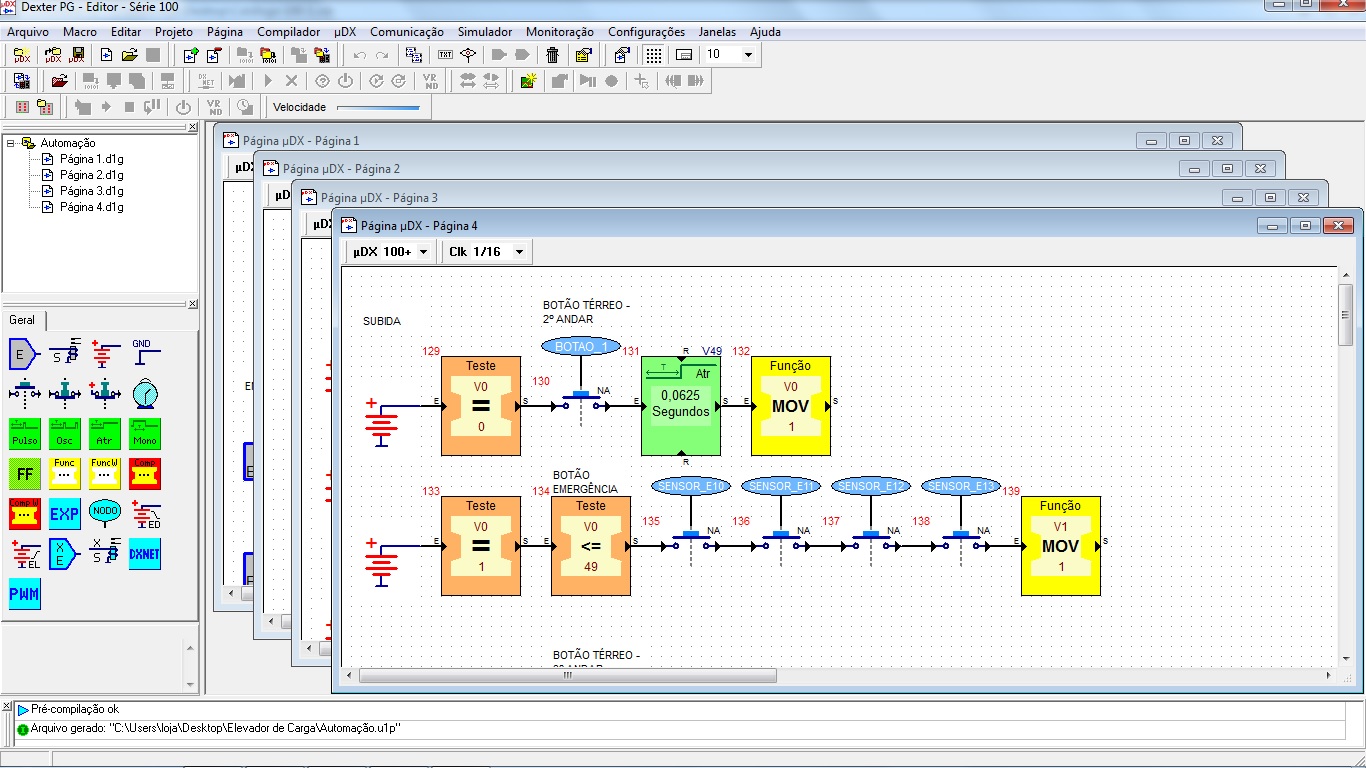Open the Configurações menu
The width and height of the screenshot is (1366, 768).
[x=647, y=32]
